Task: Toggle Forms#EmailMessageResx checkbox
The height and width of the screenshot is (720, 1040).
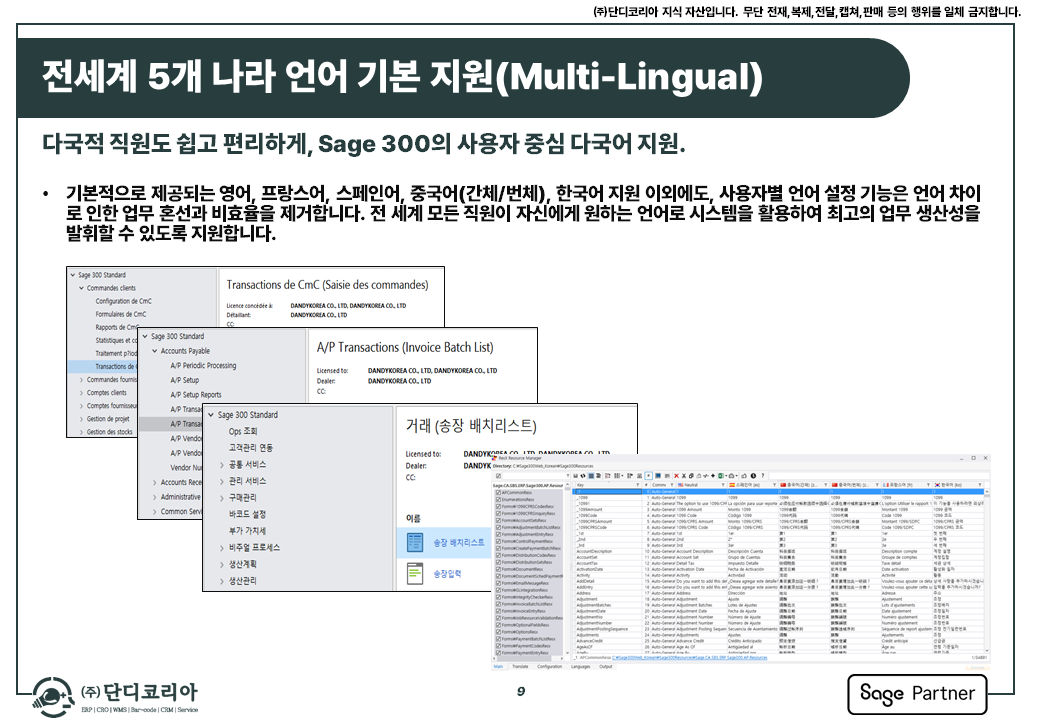Action: (x=498, y=583)
